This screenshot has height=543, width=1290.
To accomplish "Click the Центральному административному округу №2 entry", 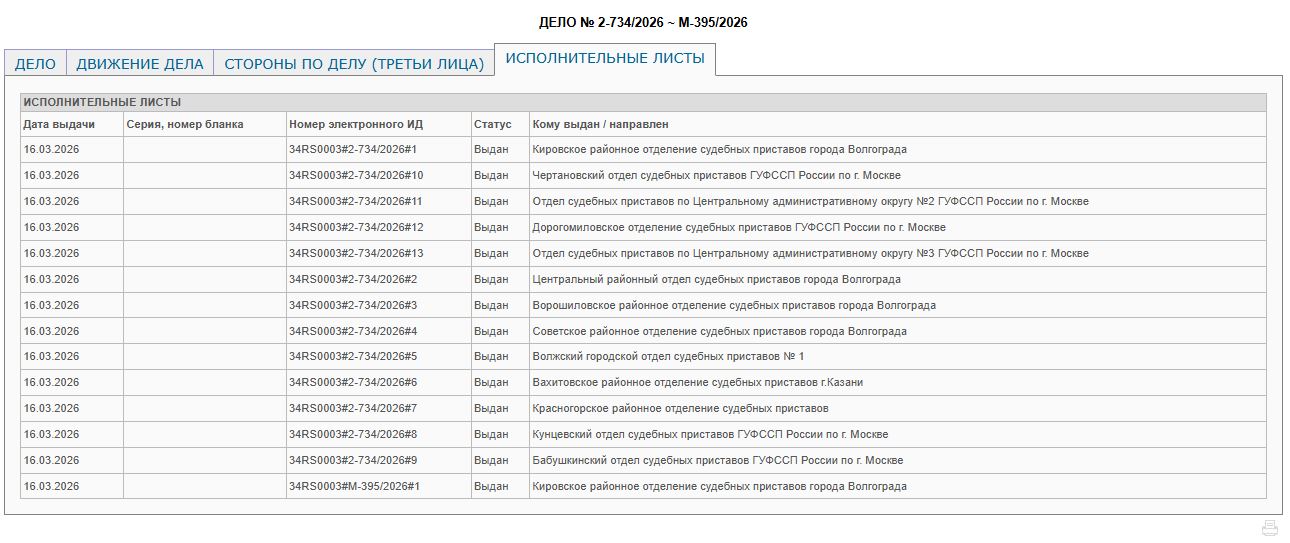I will (x=811, y=201).
